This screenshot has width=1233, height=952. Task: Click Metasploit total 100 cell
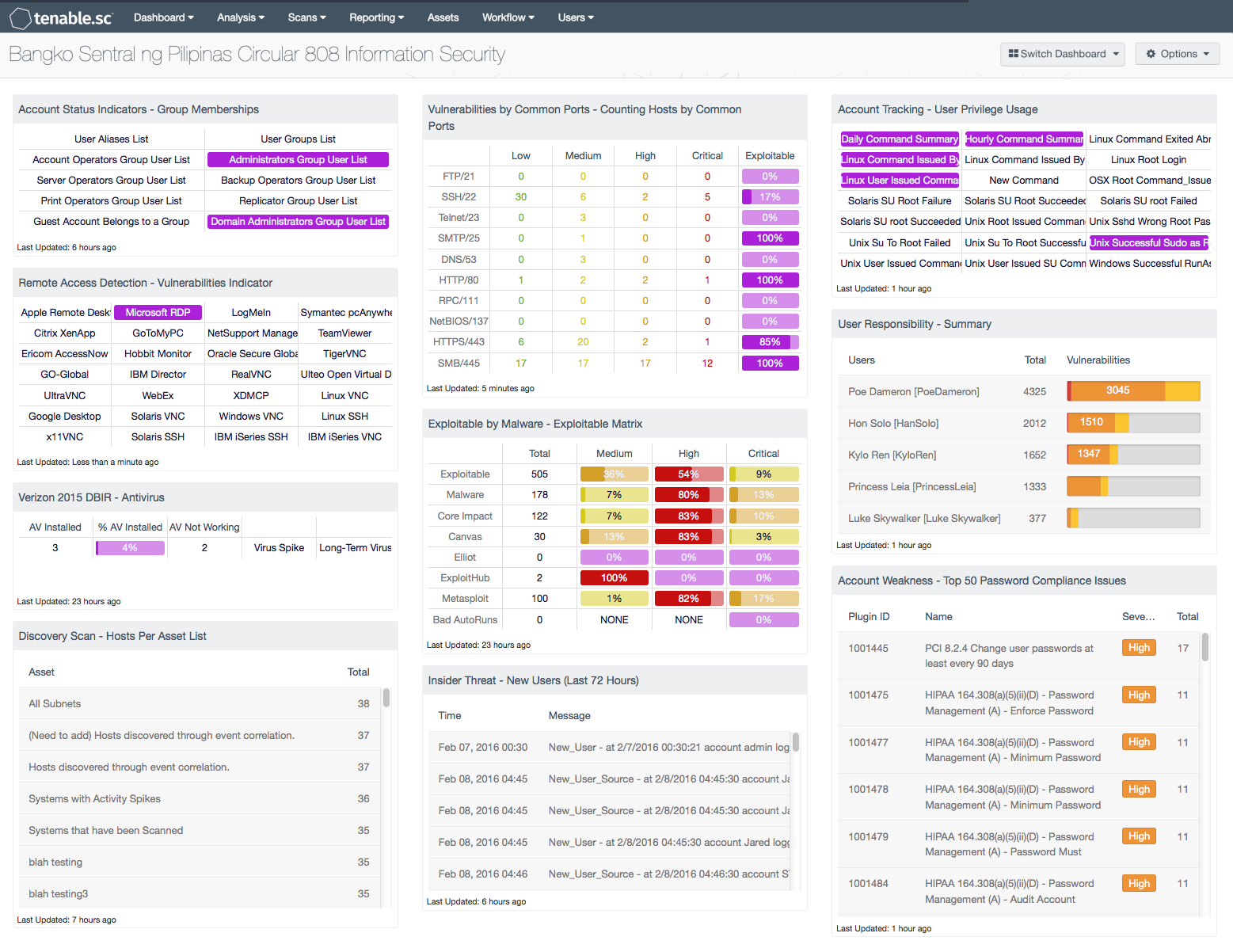(x=539, y=598)
